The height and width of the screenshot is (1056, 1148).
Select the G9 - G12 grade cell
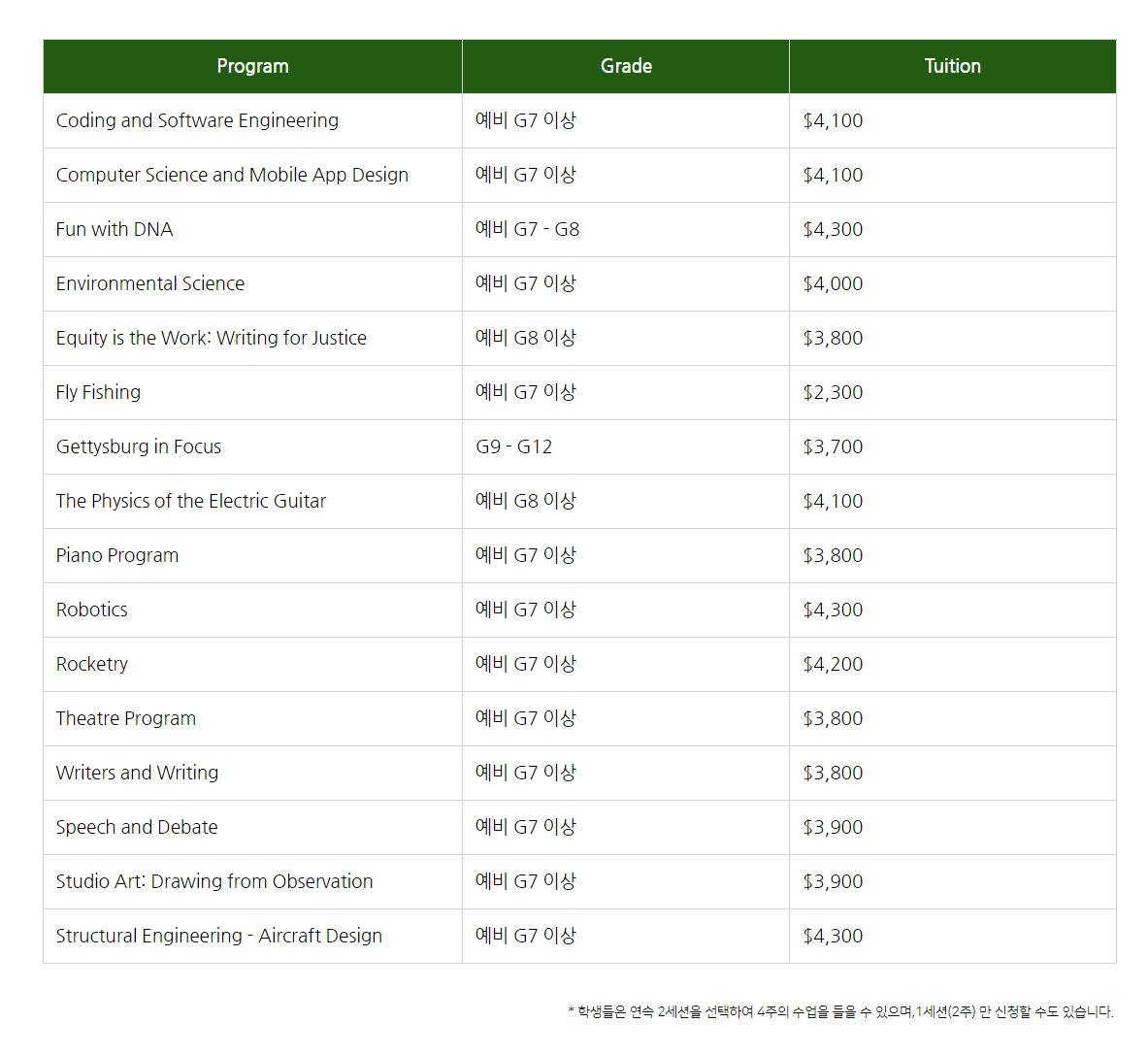(x=513, y=446)
